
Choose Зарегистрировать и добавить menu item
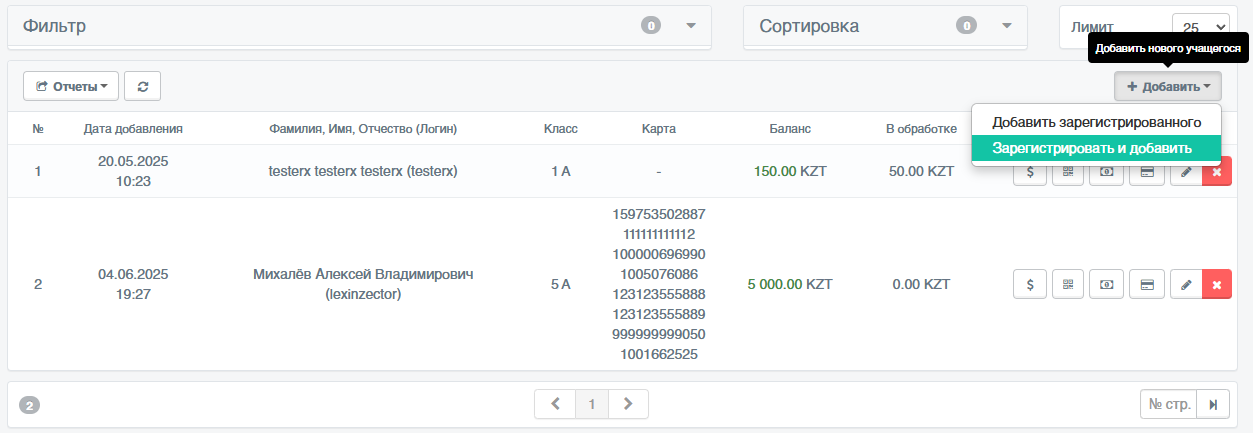(x=1096, y=148)
